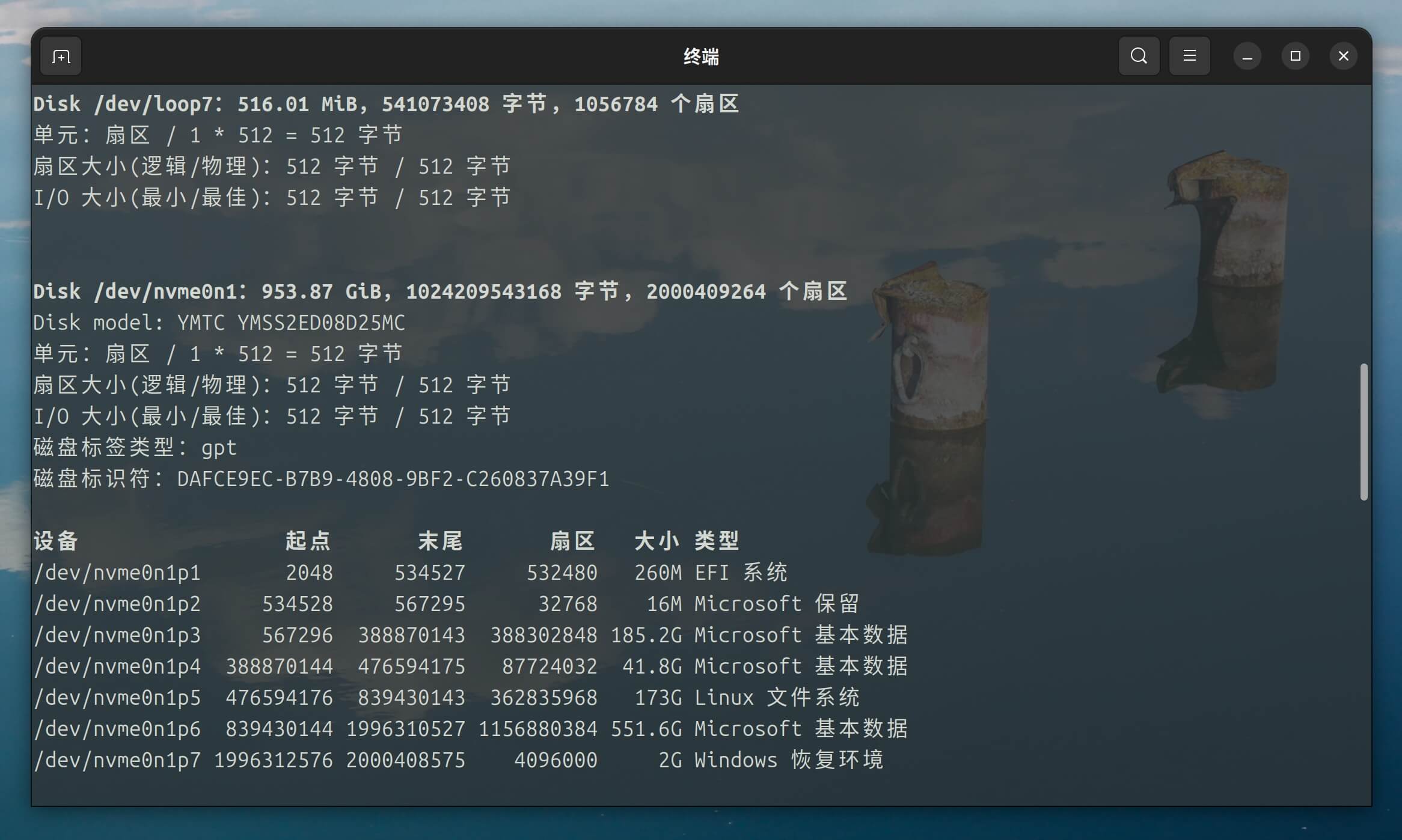Click the 终端 window title

[x=701, y=57]
